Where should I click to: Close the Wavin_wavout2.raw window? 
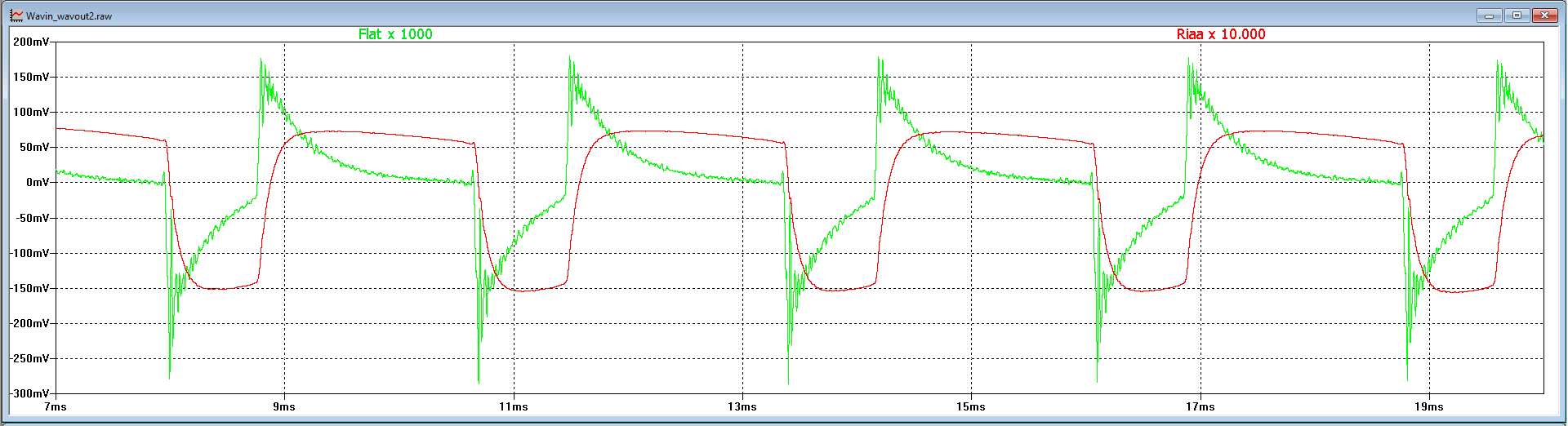coord(1544,16)
